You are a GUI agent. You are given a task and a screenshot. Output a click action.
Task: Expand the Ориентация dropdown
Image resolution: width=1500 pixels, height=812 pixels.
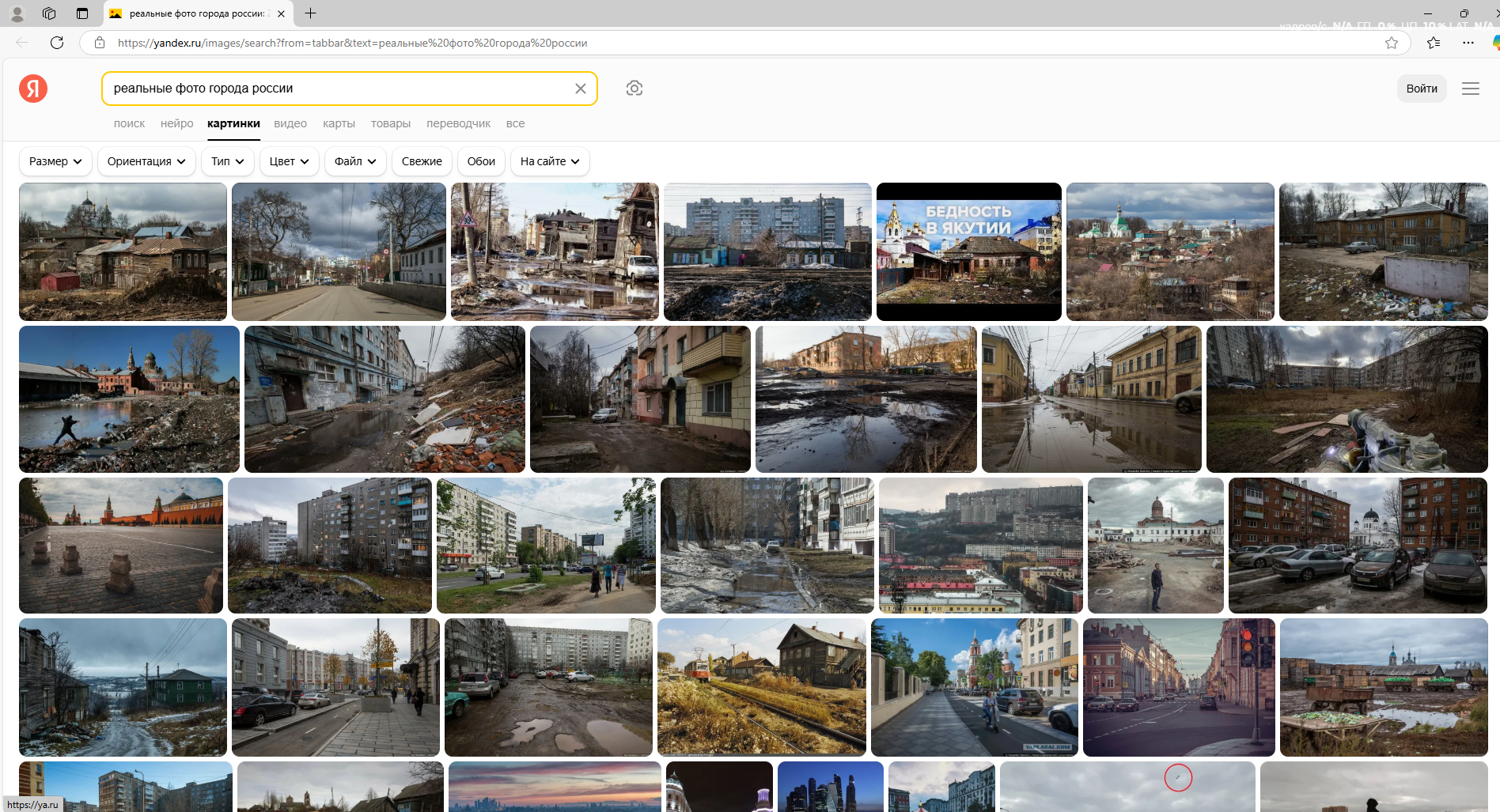146,161
